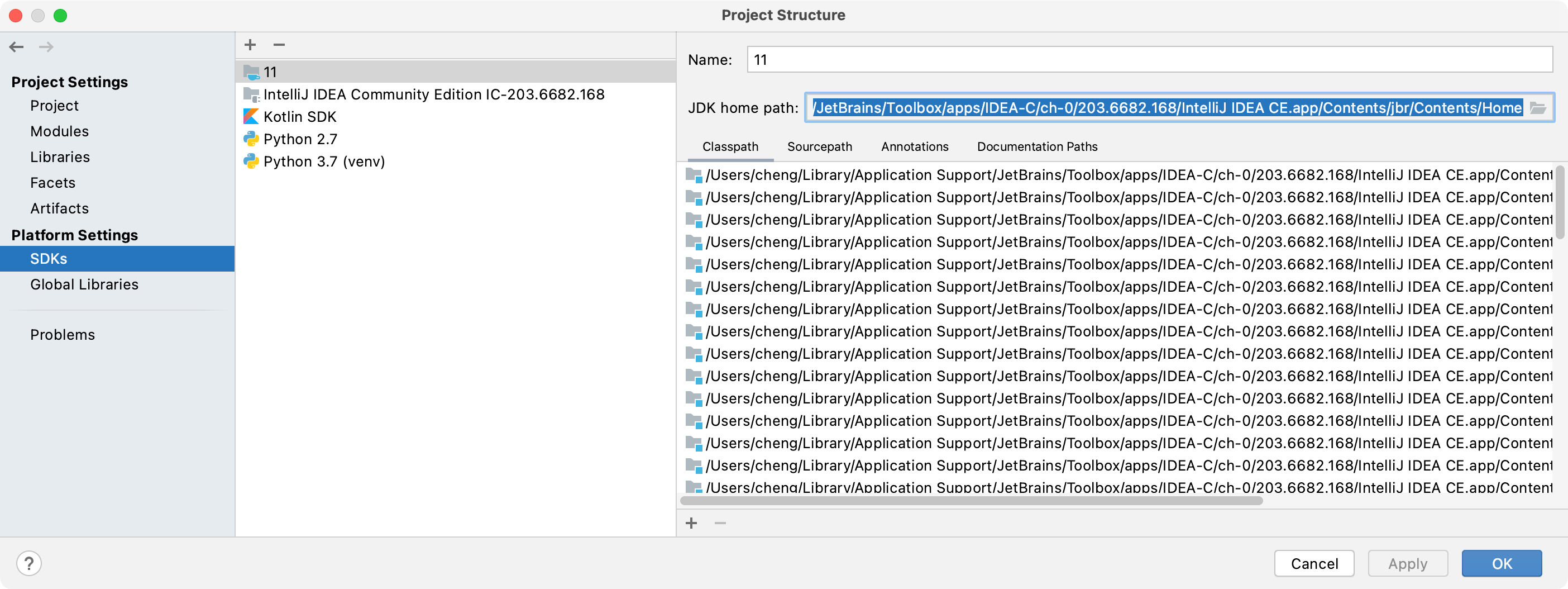Add classpath entry with bottom plus icon
This screenshot has height=589, width=1568.
coord(691,523)
